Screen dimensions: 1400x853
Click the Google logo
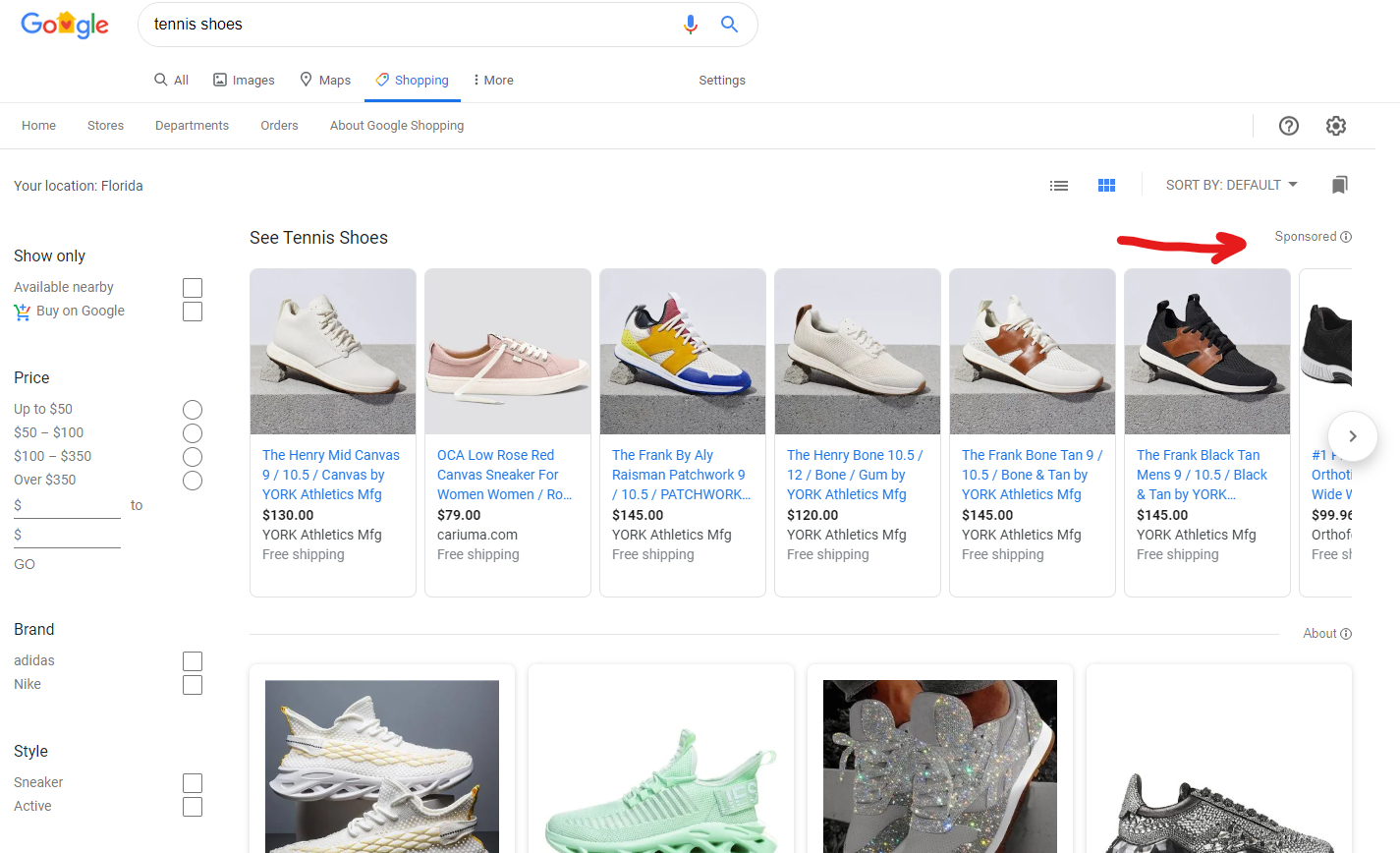click(65, 25)
